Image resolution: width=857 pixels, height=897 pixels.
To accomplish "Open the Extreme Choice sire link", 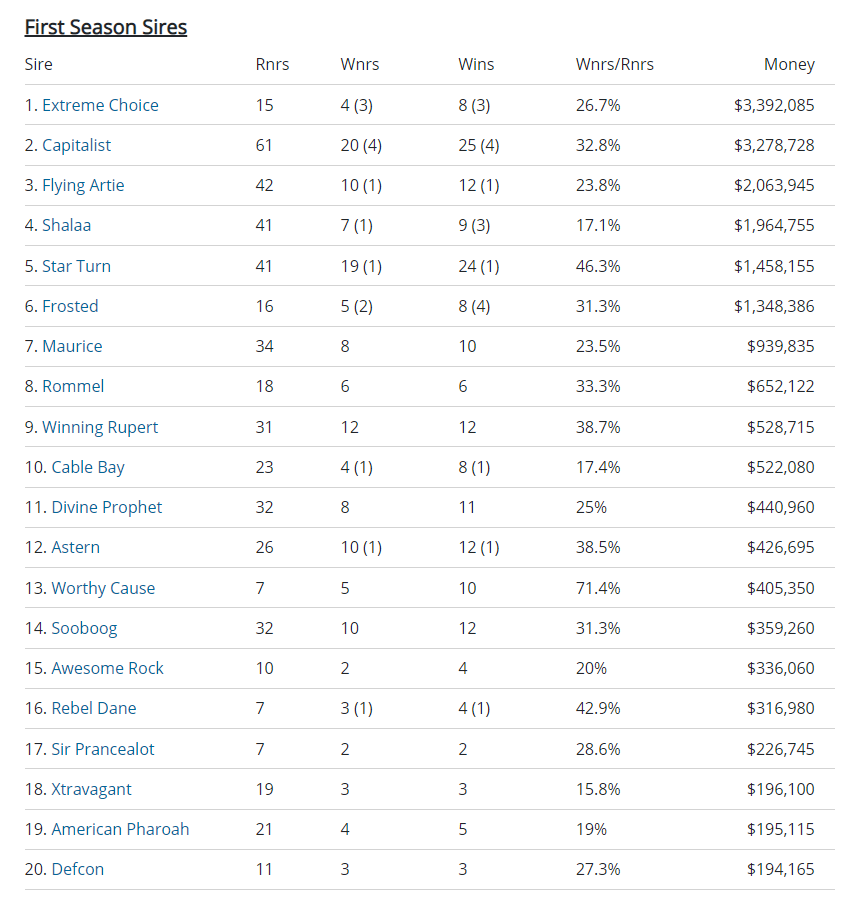I will 100,105.
